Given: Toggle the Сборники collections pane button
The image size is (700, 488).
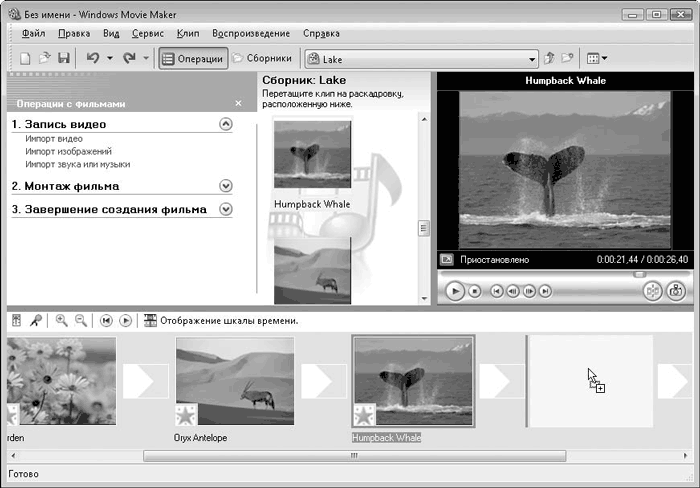Looking at the screenshot, I should [x=262, y=59].
